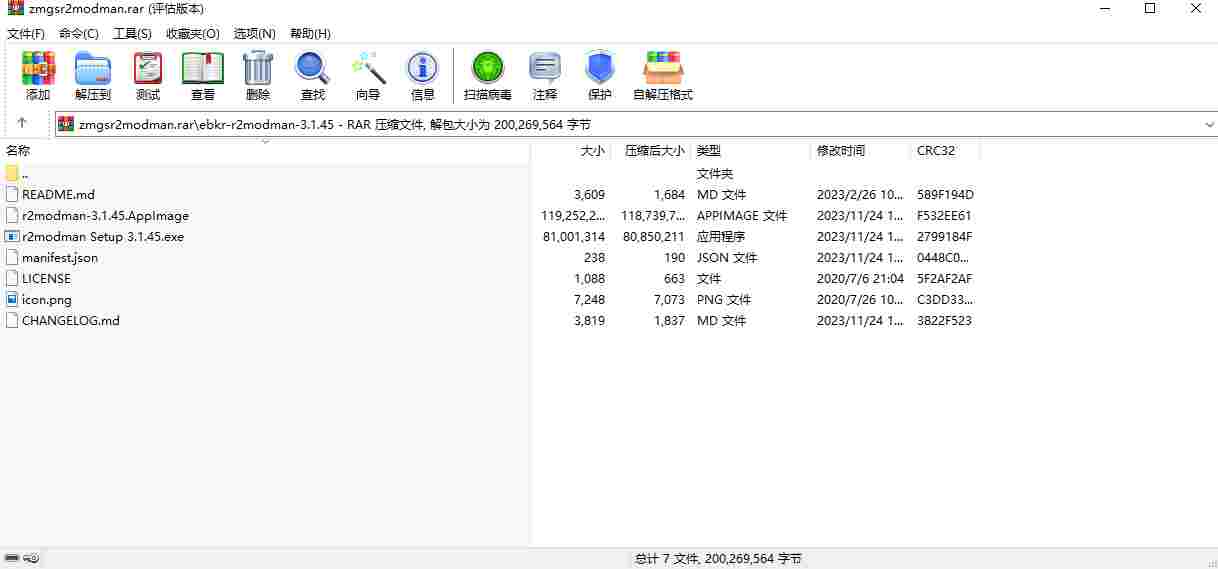The width and height of the screenshot is (1218, 569).
Task: Expand the address bar path dropdown
Action: point(1209,125)
